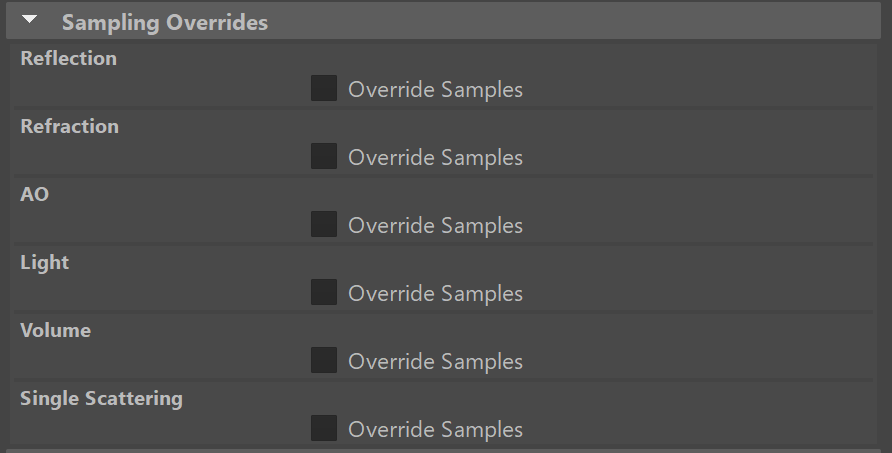
Task: Click the AO section heading
Action: [34, 195]
